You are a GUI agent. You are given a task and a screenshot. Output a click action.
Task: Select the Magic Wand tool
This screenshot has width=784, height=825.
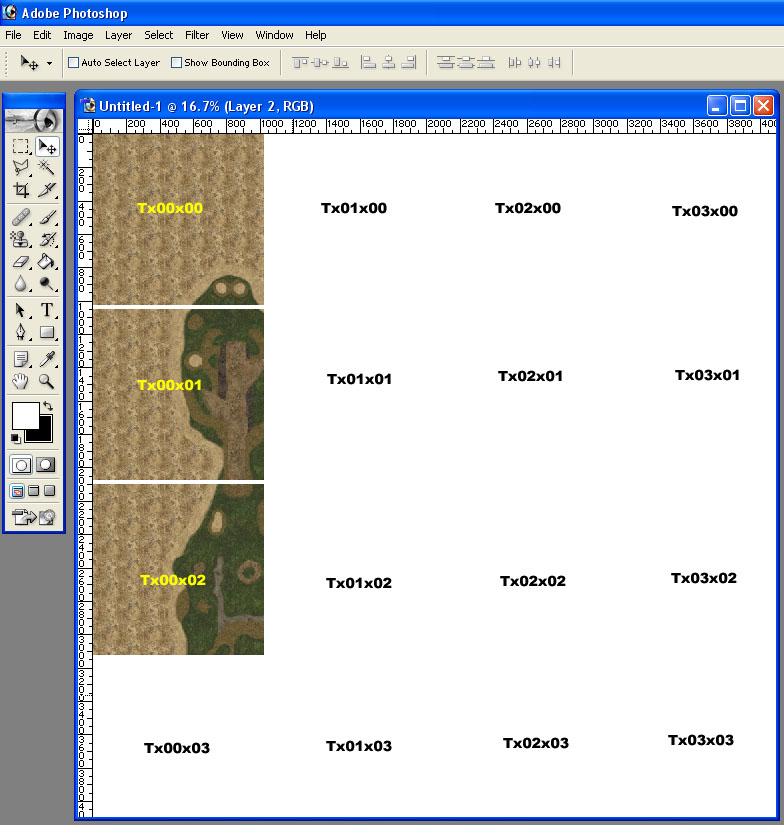point(47,167)
